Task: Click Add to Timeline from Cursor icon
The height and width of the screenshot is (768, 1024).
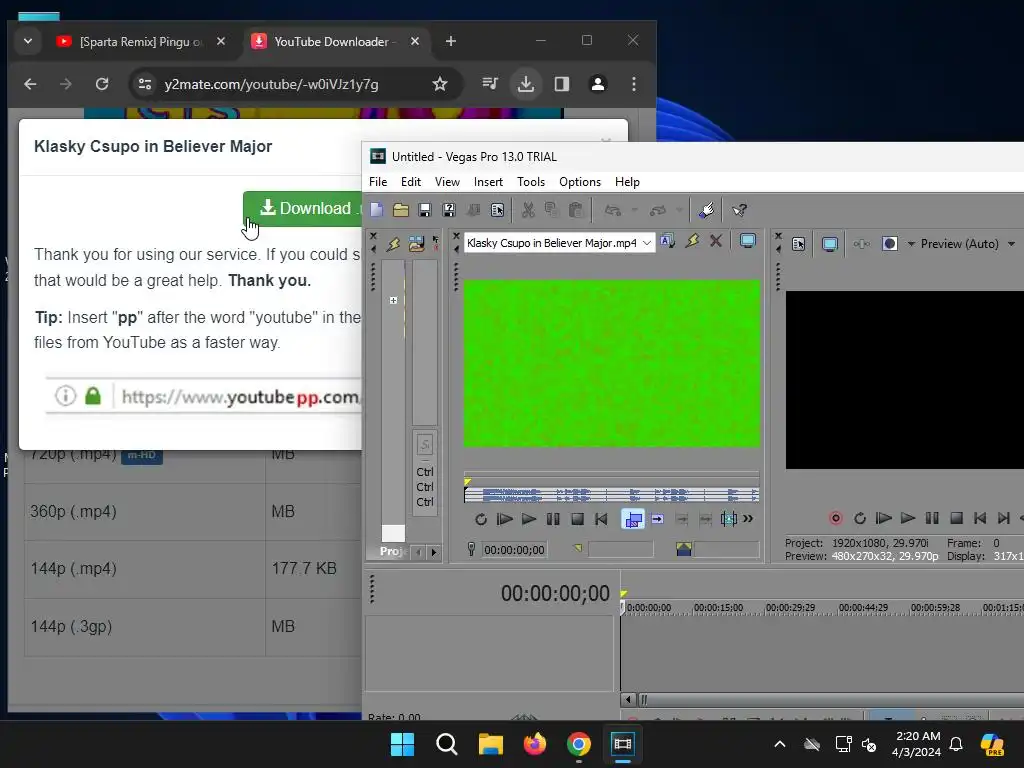Action: coord(658,519)
